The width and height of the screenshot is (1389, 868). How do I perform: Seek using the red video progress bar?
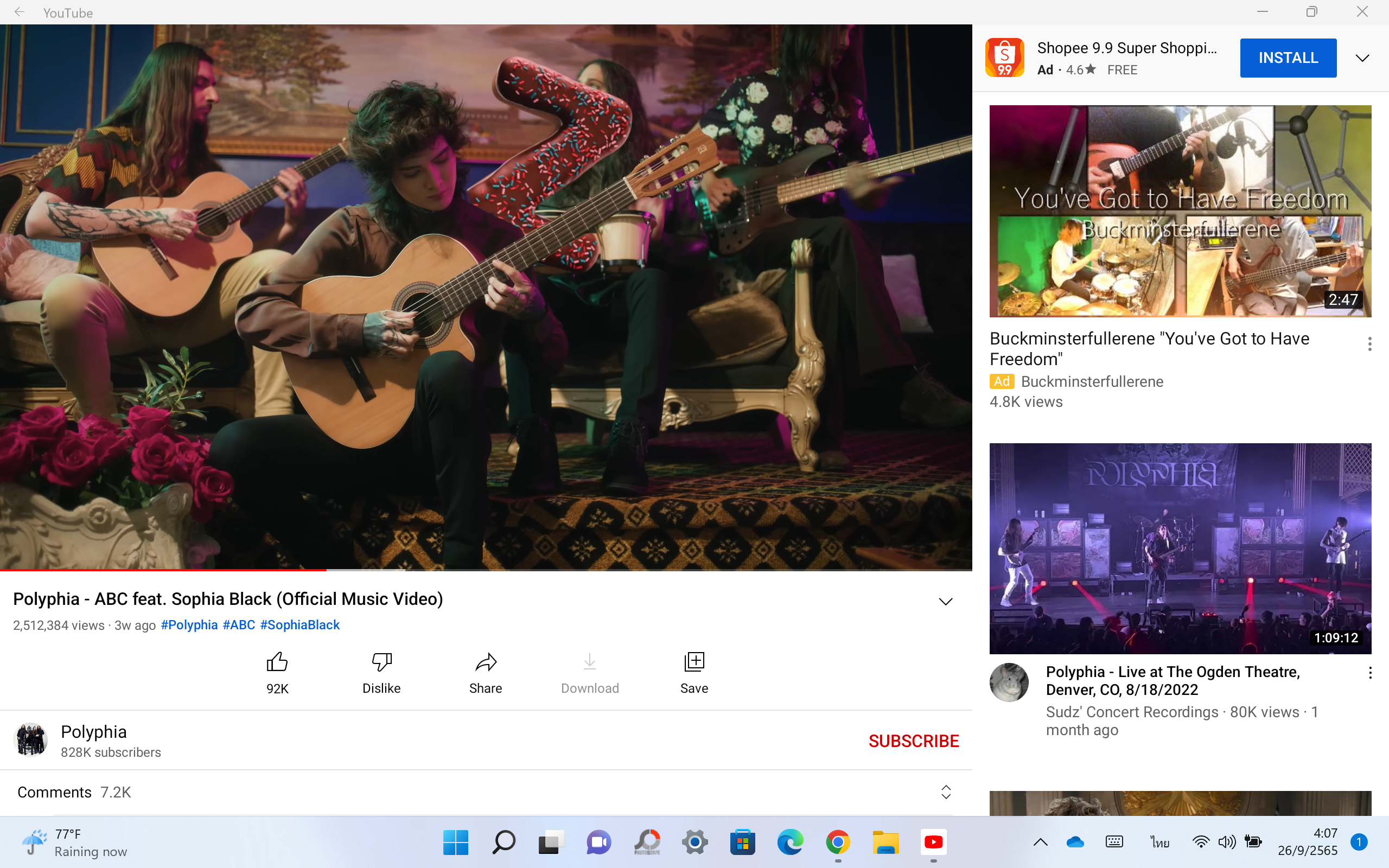tap(163, 570)
